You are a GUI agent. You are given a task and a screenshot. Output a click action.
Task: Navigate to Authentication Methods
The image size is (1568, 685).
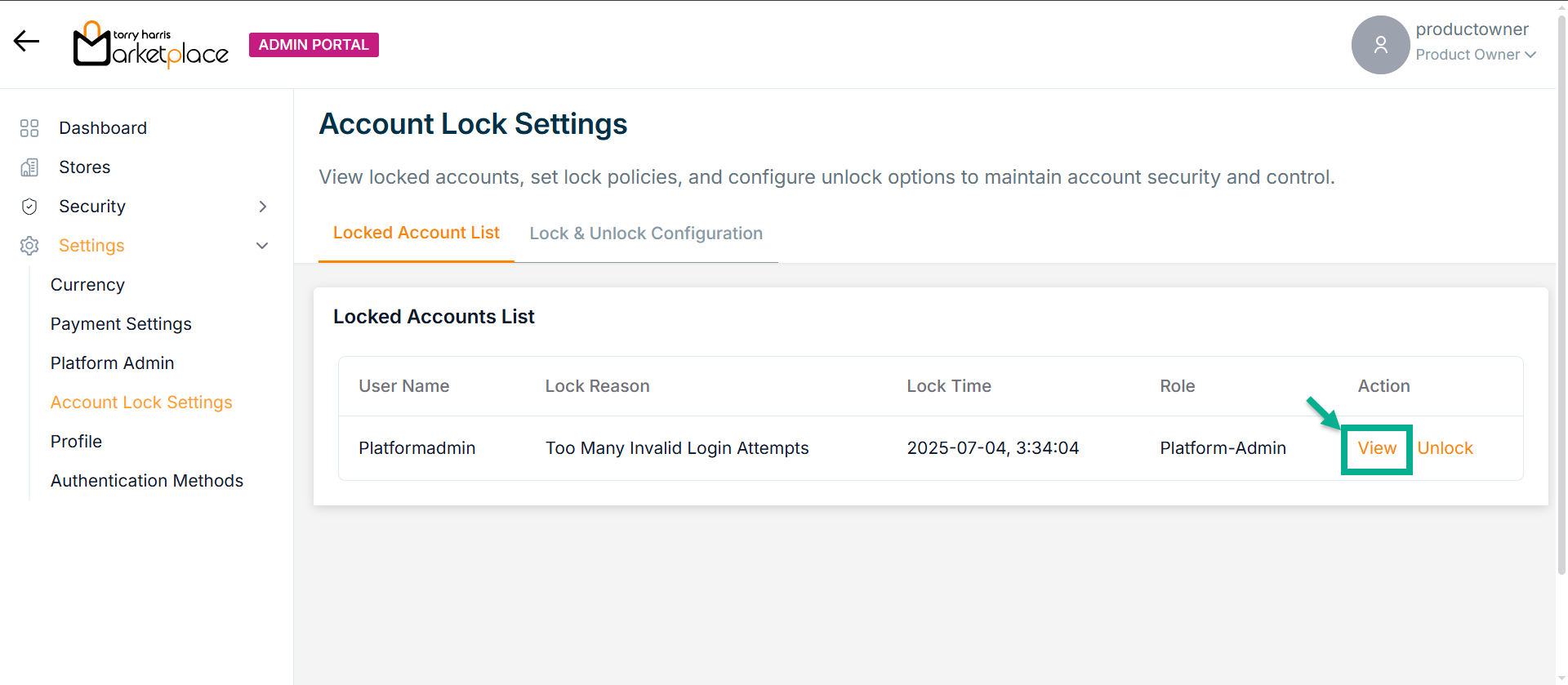tap(147, 481)
